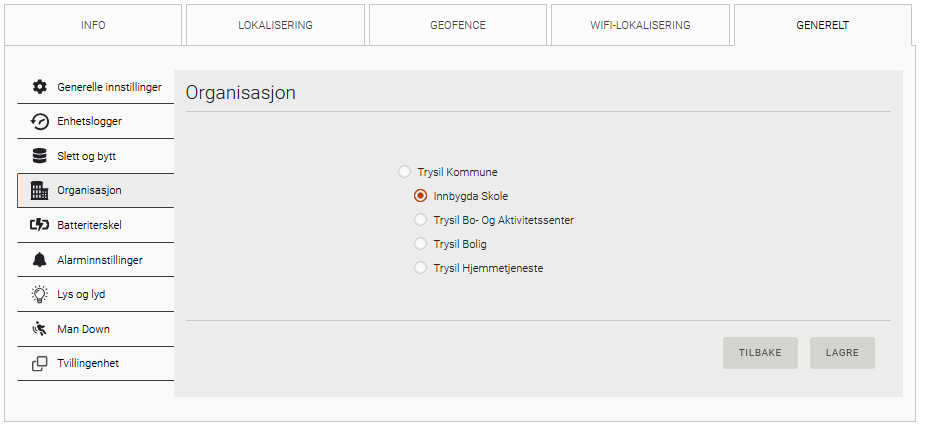Click the gear icon for Generelle innstillinger
925x434 pixels.
pyautogui.click(x=40, y=87)
